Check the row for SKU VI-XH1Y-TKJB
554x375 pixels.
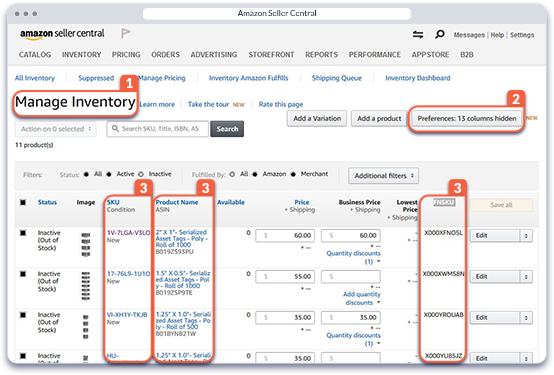click(x=23, y=315)
